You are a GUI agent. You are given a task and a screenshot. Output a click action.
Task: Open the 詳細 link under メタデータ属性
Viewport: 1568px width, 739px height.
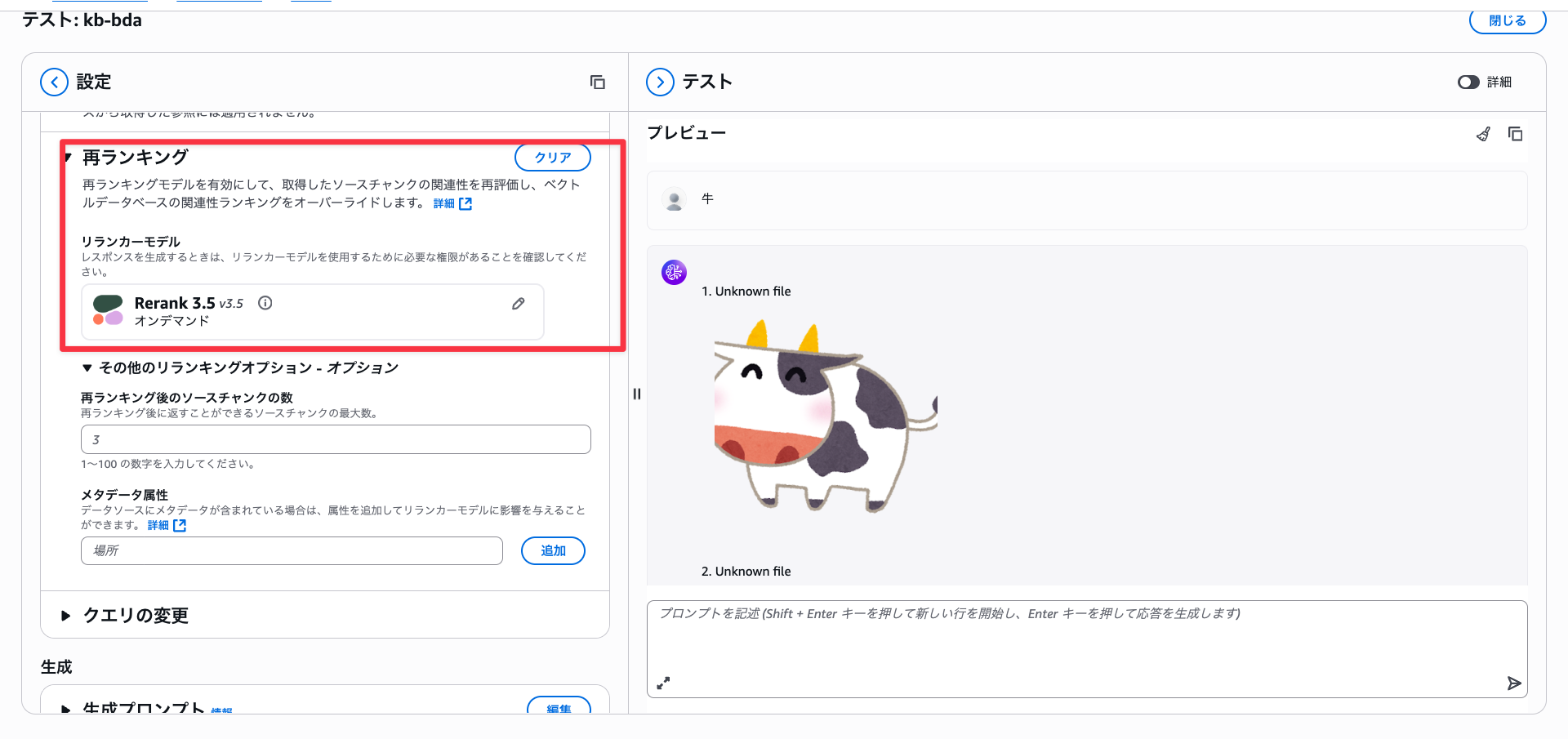[x=167, y=525]
